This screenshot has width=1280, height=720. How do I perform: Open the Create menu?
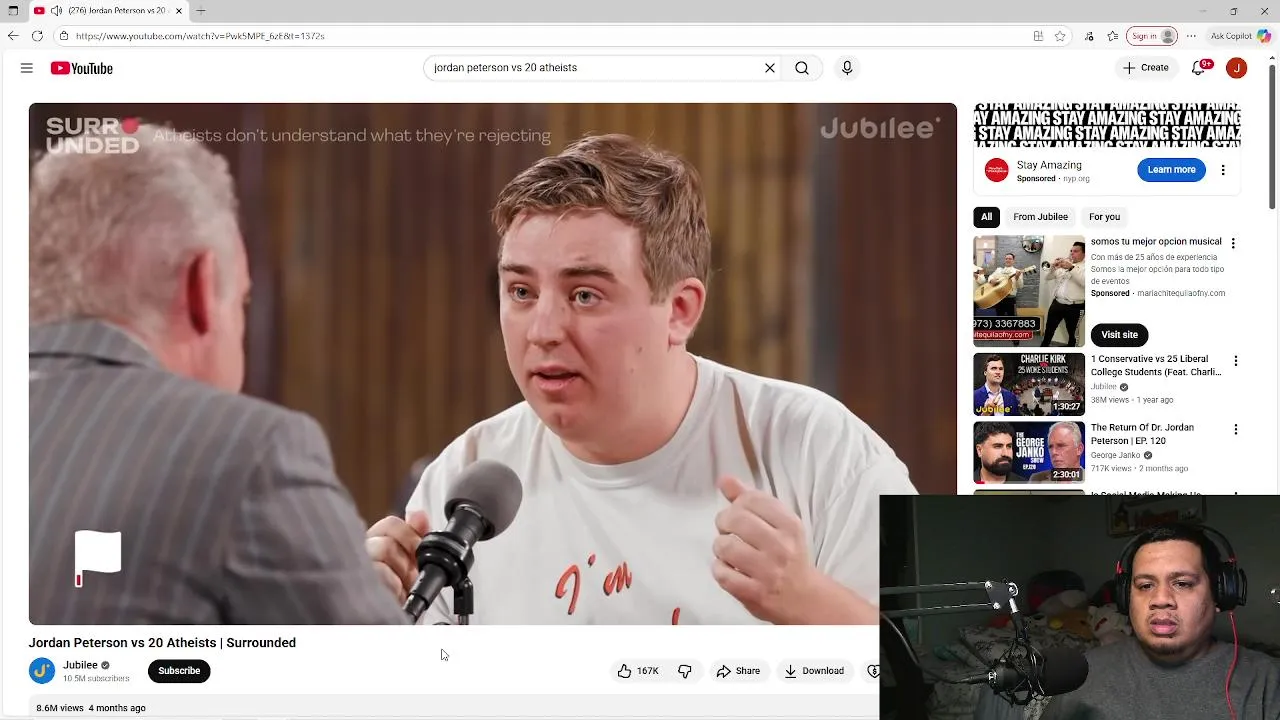click(1145, 68)
